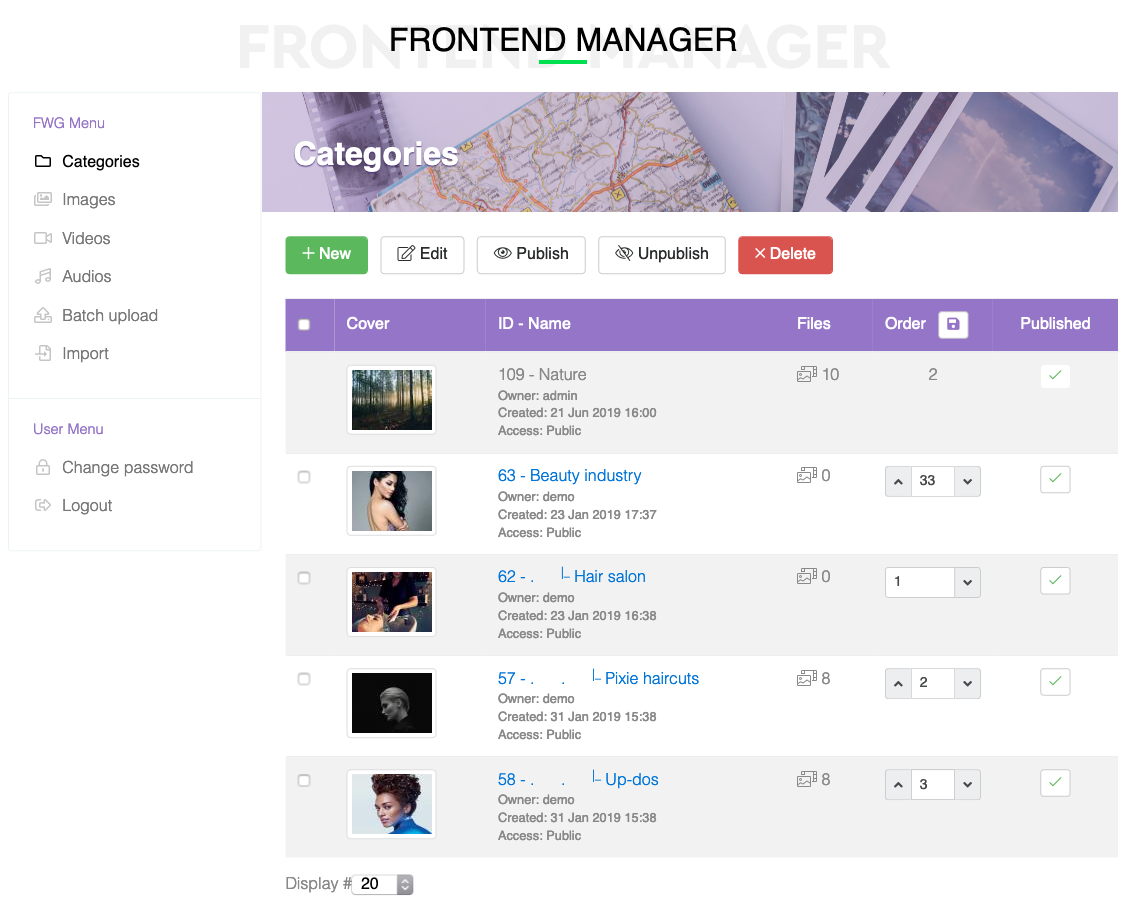Save the category ordering via the disk icon
The height and width of the screenshot is (908, 1134).
click(x=952, y=324)
